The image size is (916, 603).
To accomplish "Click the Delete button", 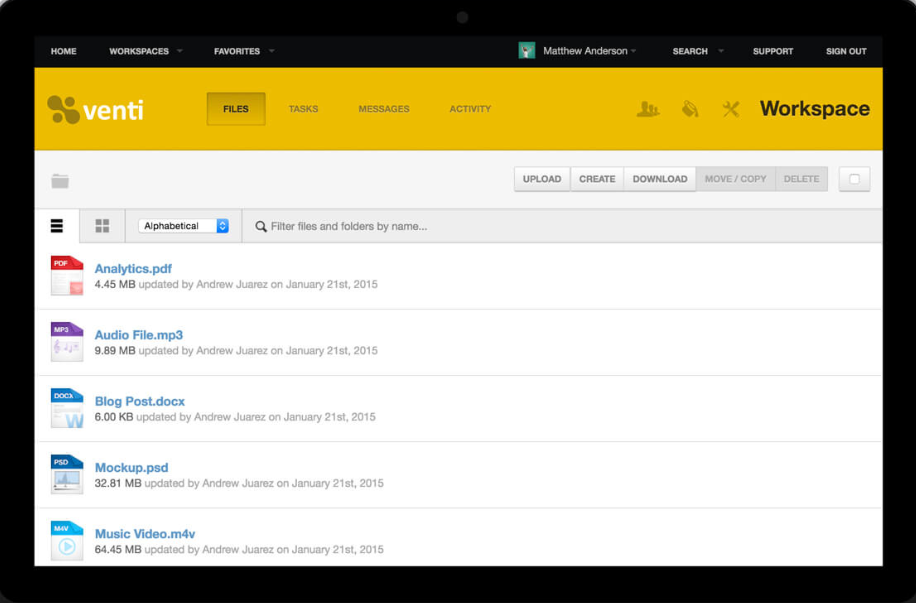I will [802, 179].
